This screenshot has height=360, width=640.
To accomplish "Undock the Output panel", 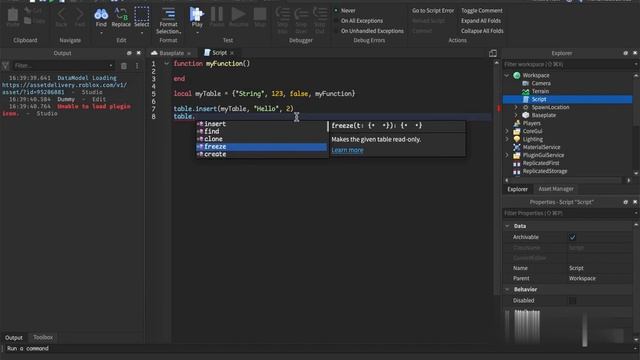I will [129, 53].
